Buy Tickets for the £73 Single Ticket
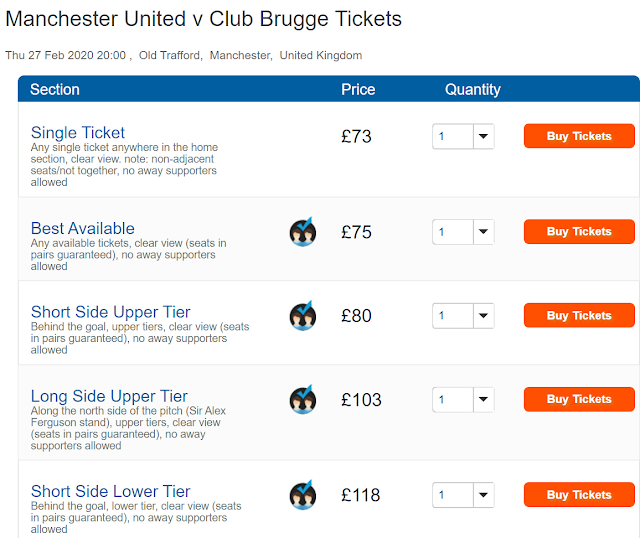640x538 pixels. pos(579,136)
